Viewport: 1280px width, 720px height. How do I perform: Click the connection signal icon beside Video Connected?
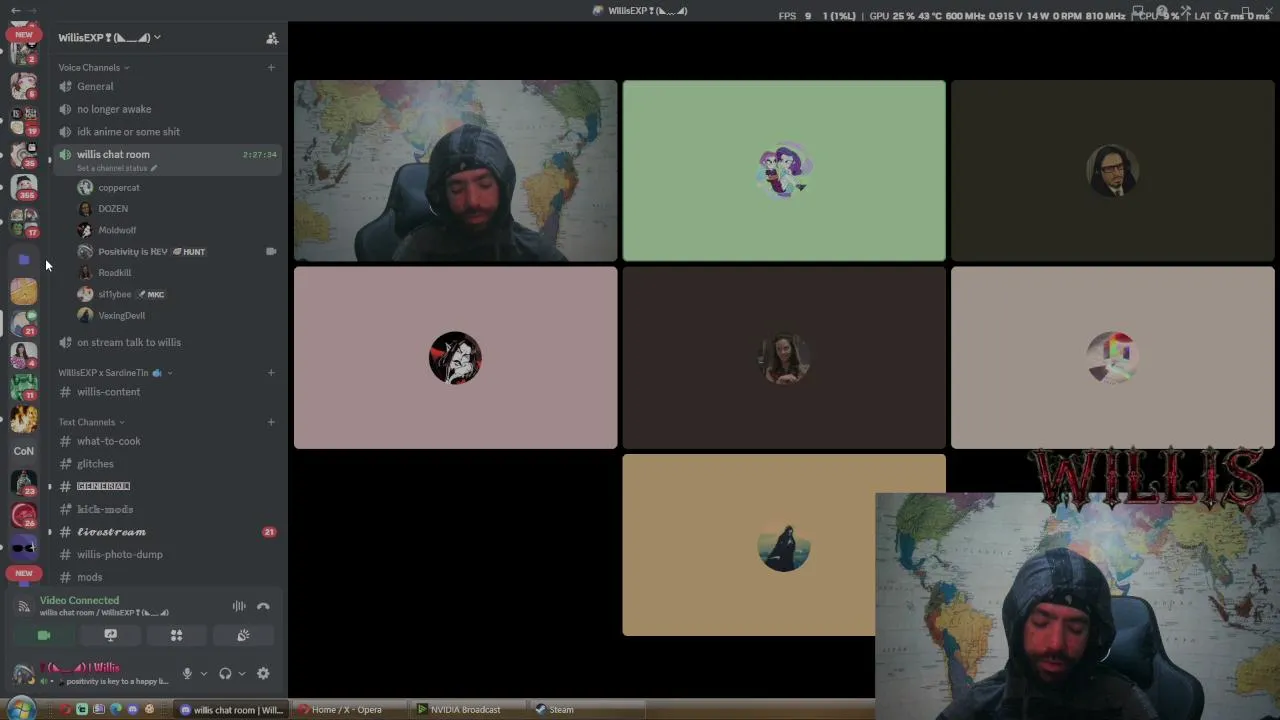pos(24,606)
